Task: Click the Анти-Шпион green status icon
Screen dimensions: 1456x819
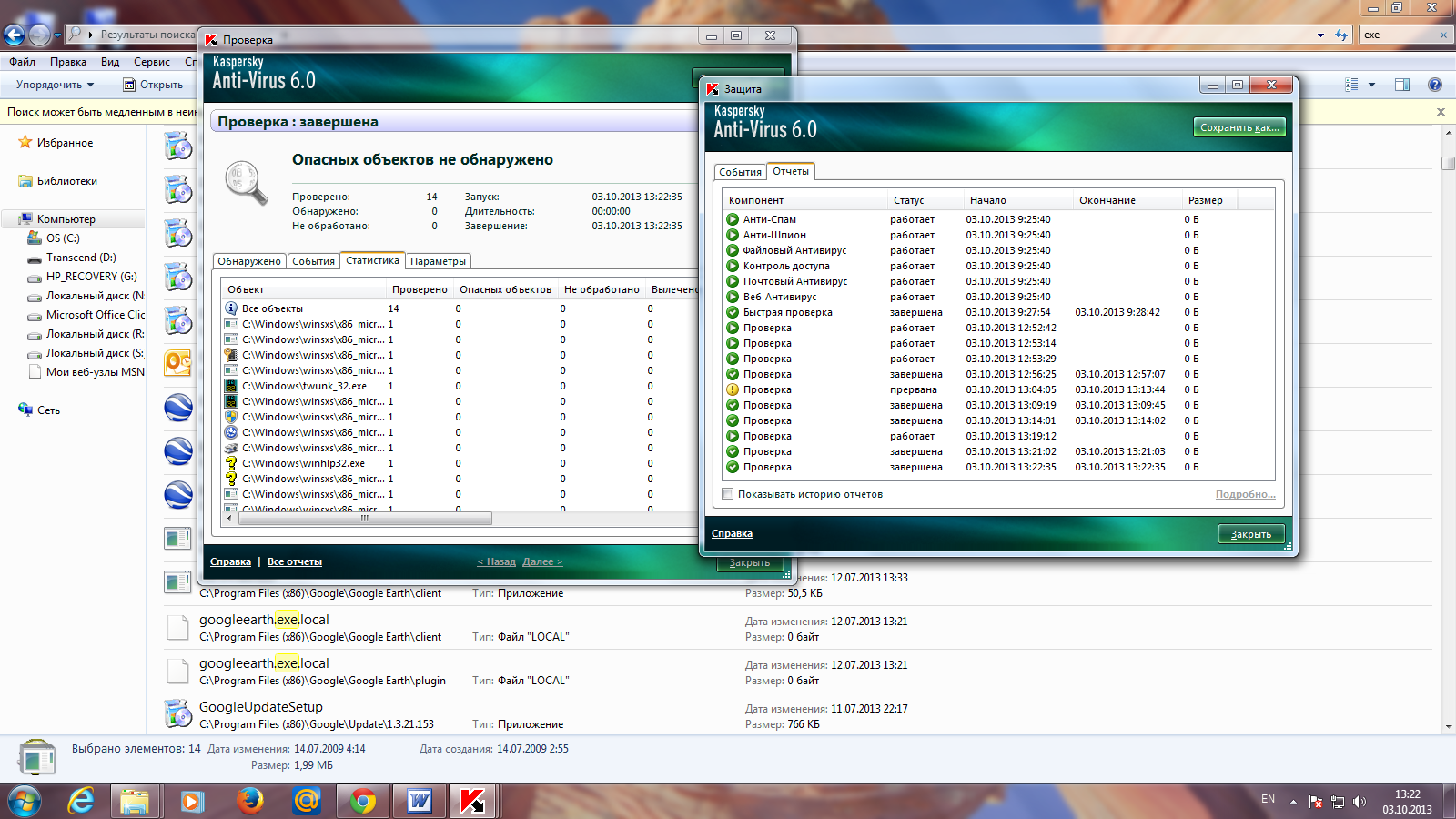Action: pos(733,235)
